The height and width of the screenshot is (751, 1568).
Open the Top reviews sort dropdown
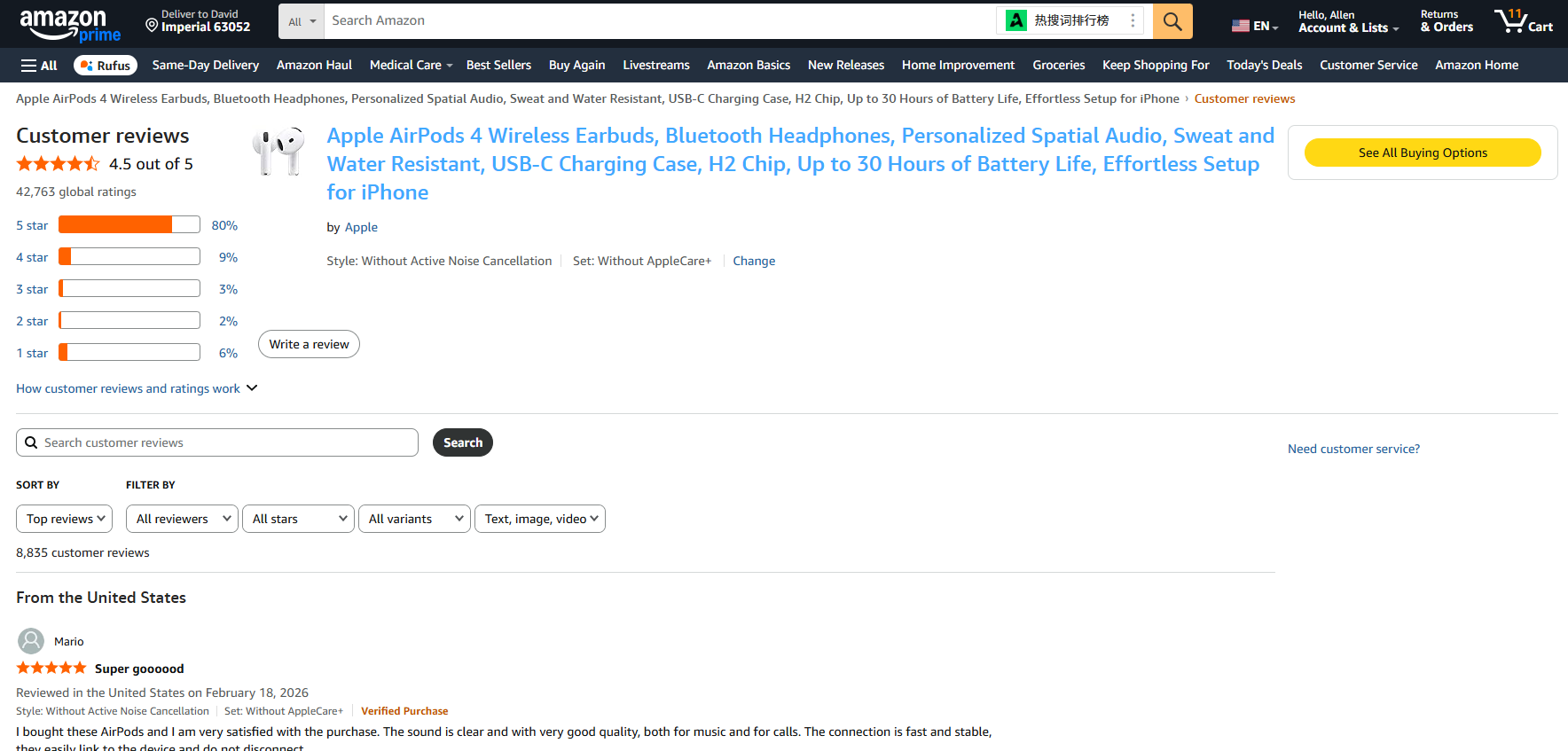(65, 519)
